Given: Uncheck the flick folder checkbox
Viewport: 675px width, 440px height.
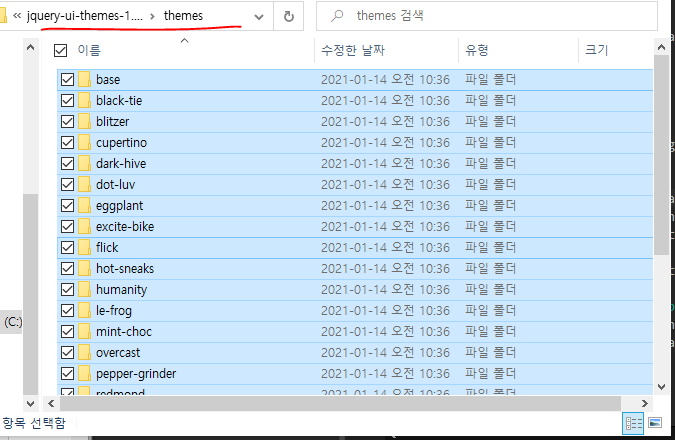Looking at the screenshot, I should tap(68, 248).
